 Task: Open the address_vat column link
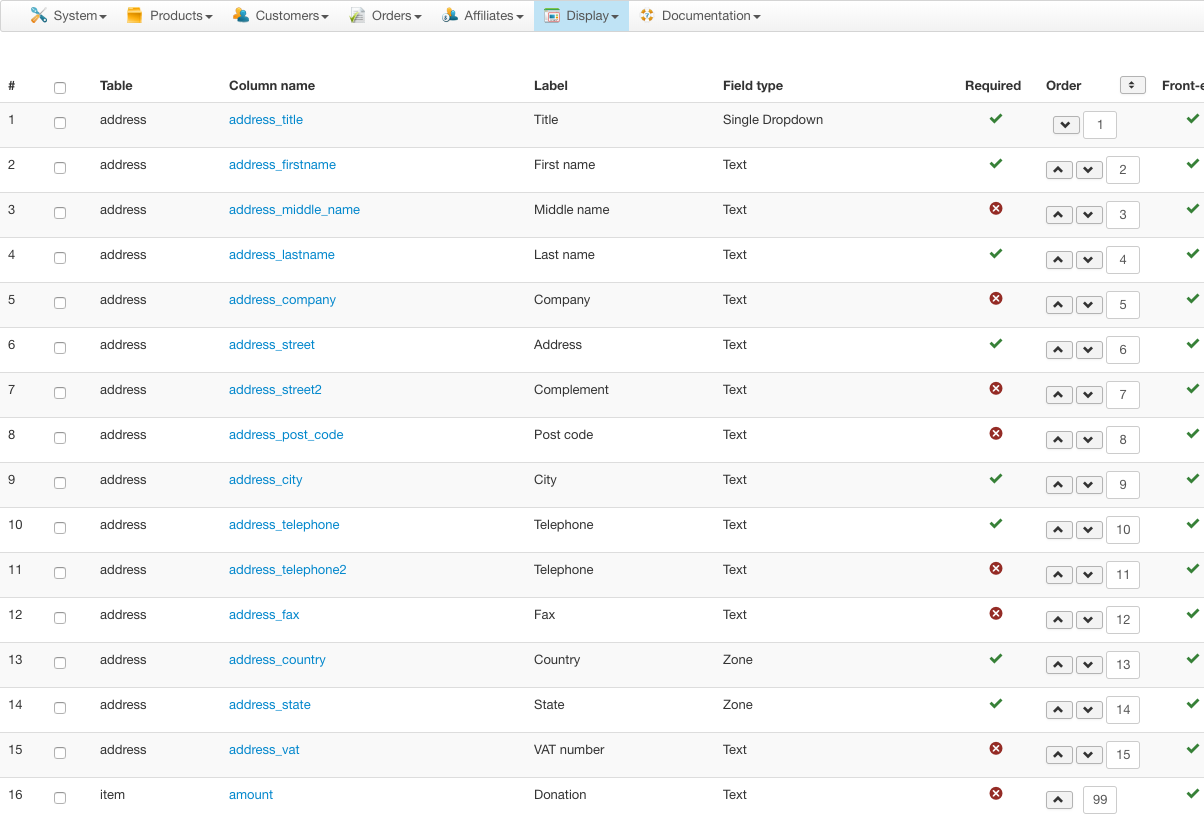click(x=264, y=750)
